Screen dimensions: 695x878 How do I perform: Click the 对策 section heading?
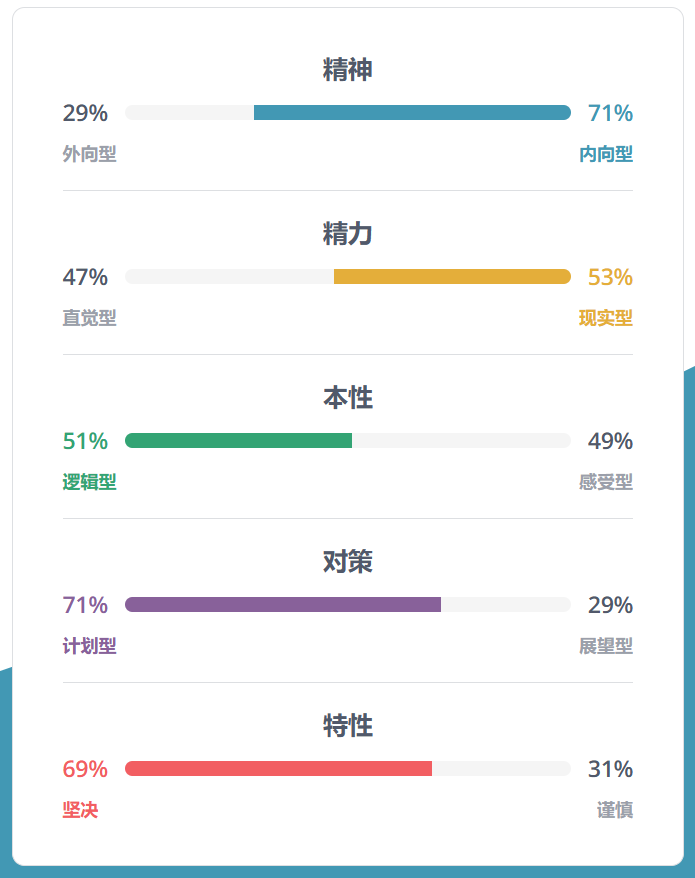point(348,562)
